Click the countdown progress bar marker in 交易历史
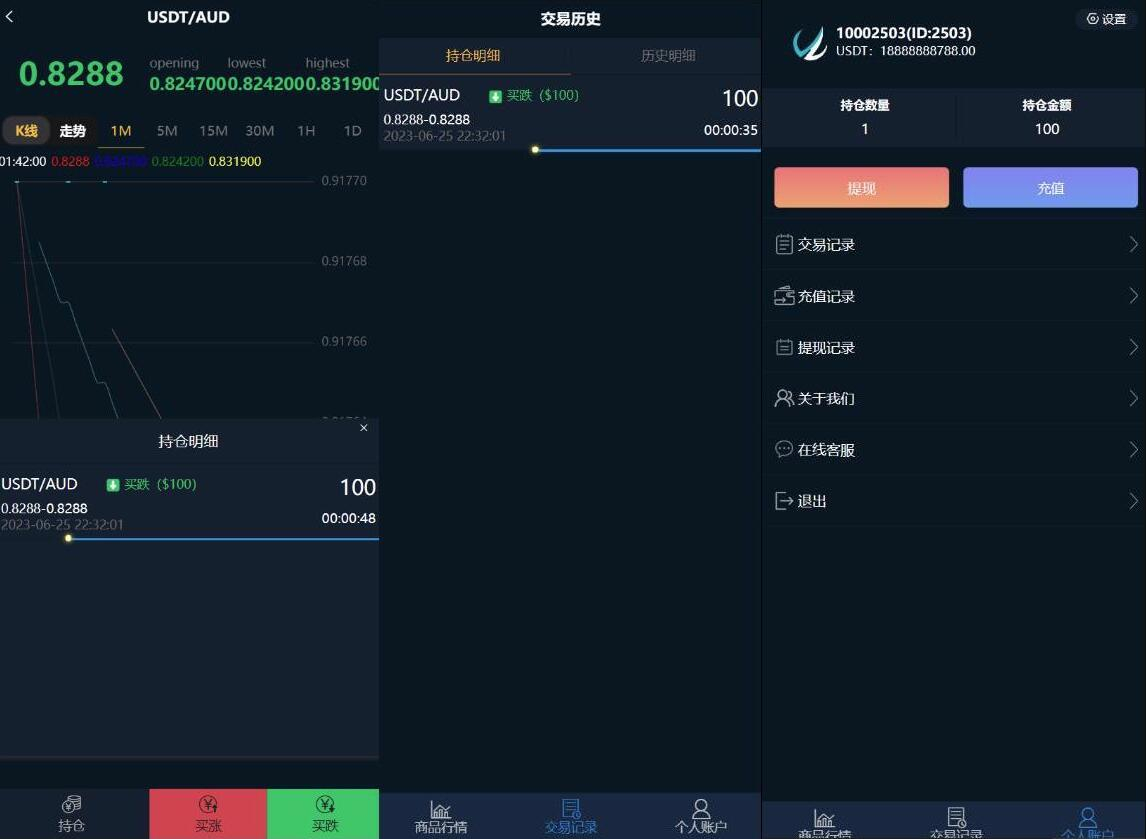The image size is (1146, 839). coord(535,150)
